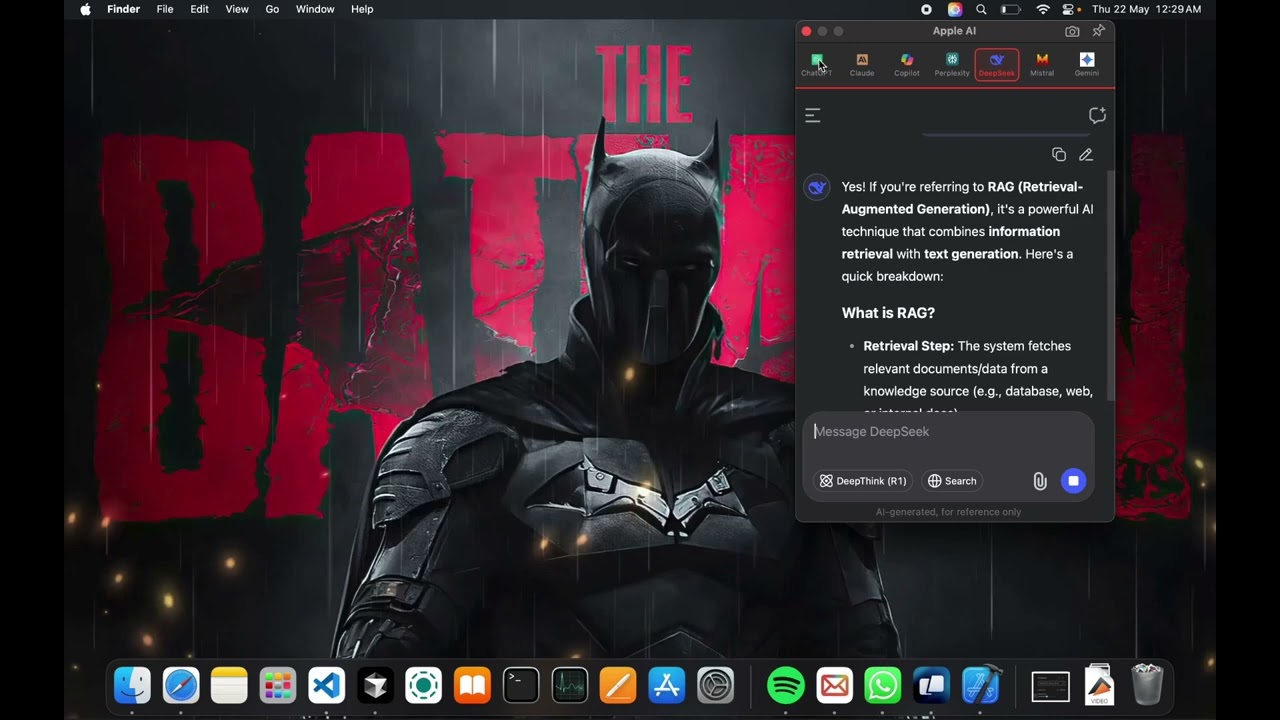The width and height of the screenshot is (1280, 720).
Task: Launch Safari from the Dock
Action: pyautogui.click(x=181, y=685)
